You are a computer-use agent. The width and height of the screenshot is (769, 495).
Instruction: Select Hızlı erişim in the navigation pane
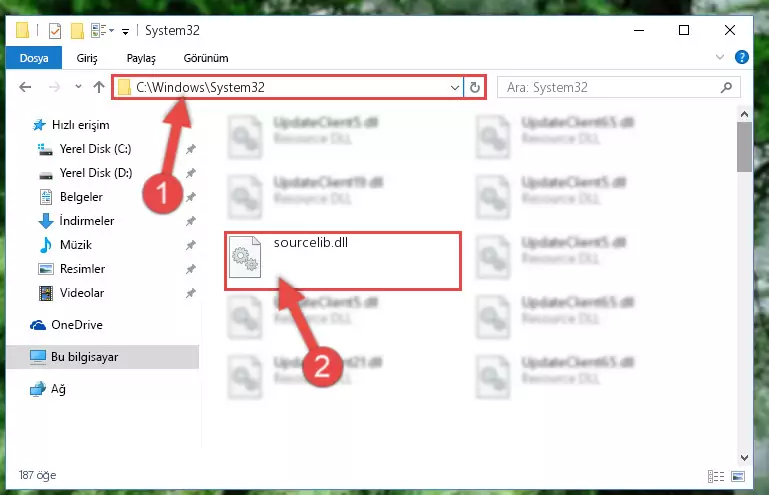(80, 125)
